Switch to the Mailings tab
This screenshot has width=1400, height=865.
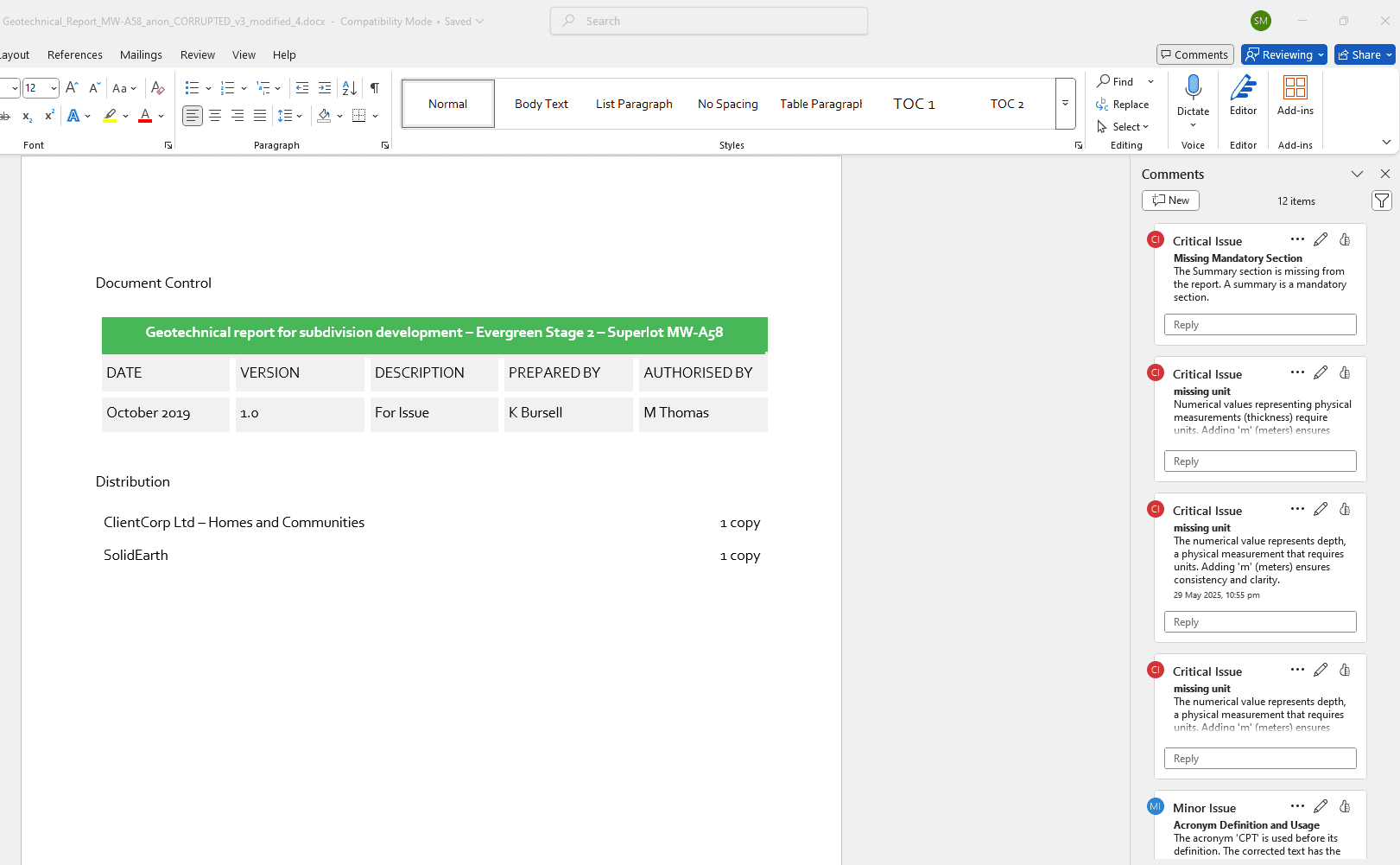tap(141, 55)
